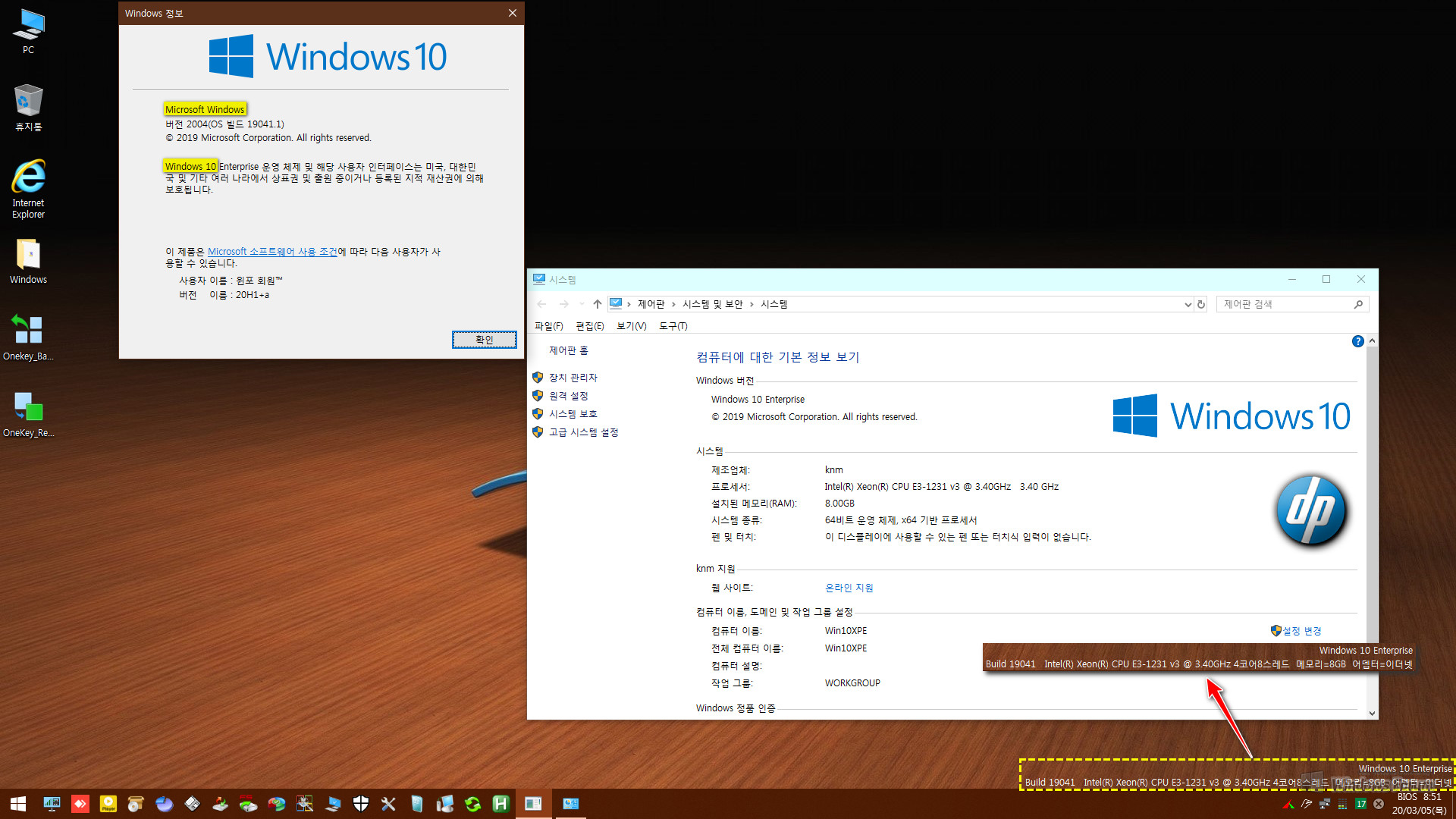The width and height of the screenshot is (1456, 819).
Task: Click the forward arrow in the 시스템 window
Action: point(563,304)
